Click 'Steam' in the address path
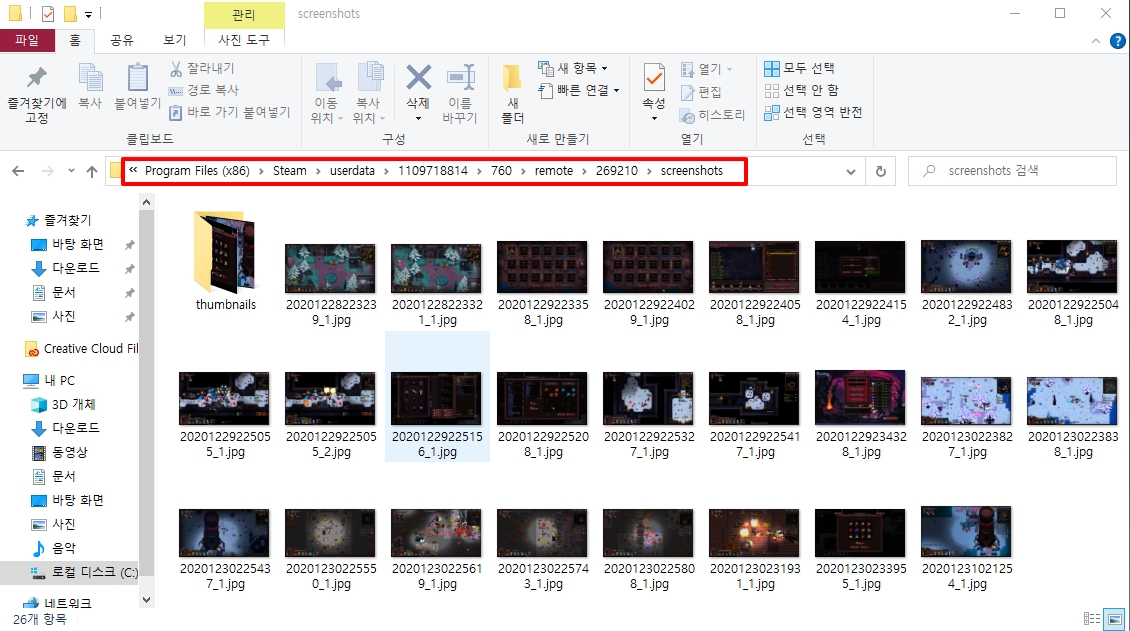The image size is (1130, 631). [x=290, y=171]
